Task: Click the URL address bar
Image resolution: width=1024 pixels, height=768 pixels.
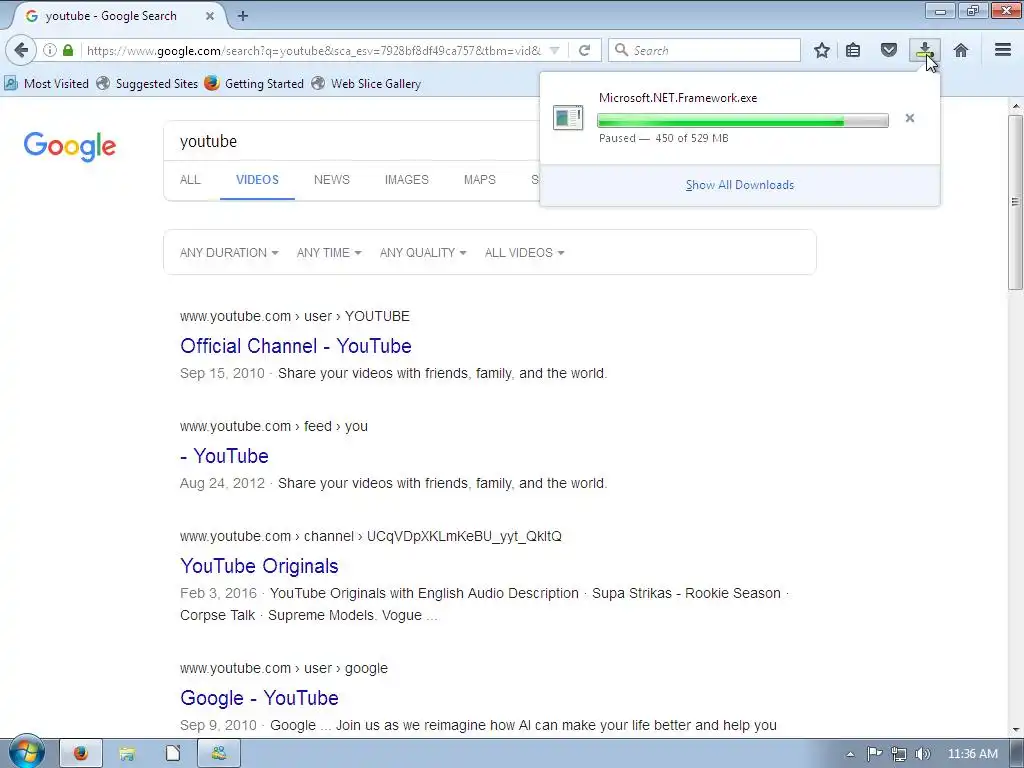Action: point(313,50)
